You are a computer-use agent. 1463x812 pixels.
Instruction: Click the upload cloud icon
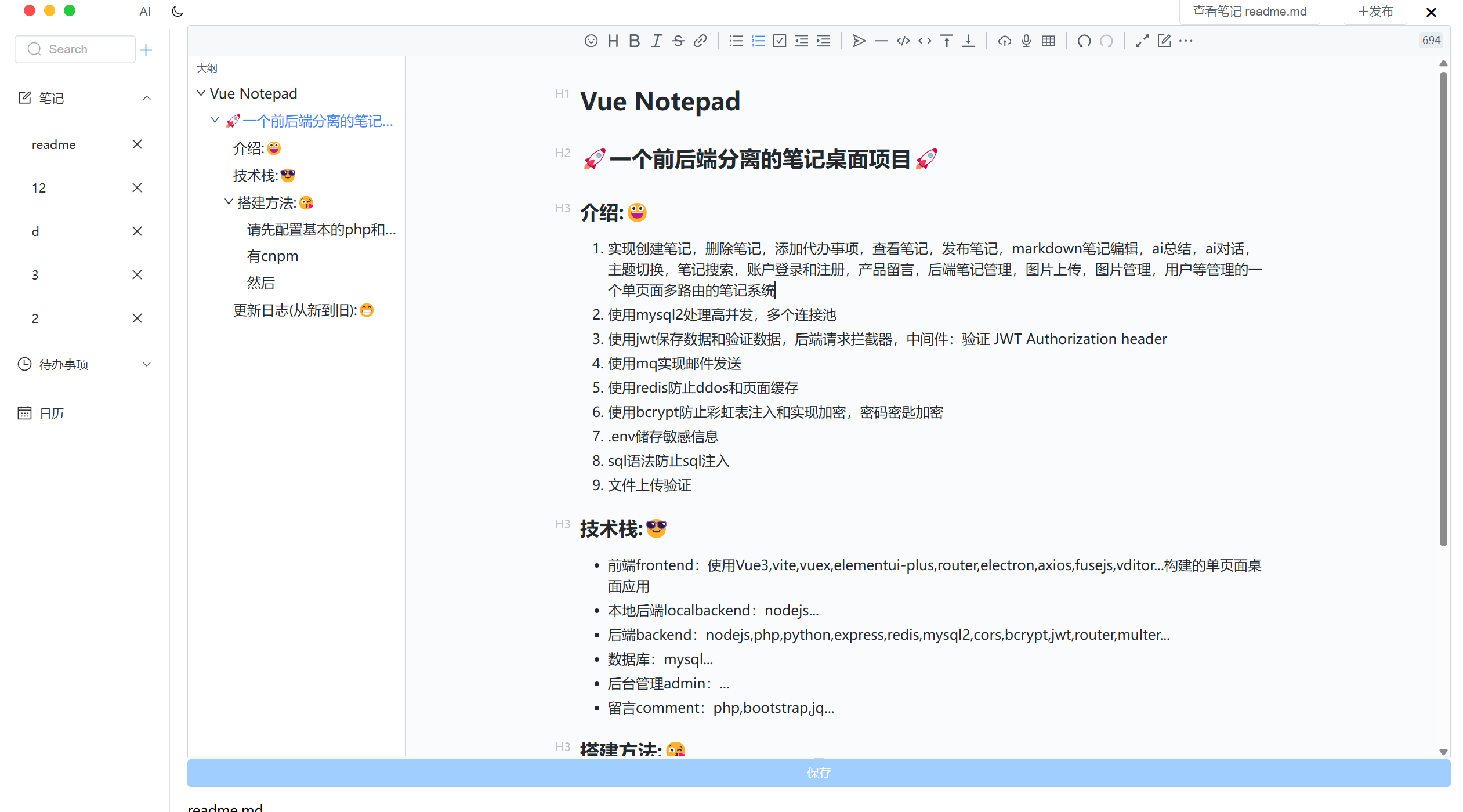[x=1004, y=41]
